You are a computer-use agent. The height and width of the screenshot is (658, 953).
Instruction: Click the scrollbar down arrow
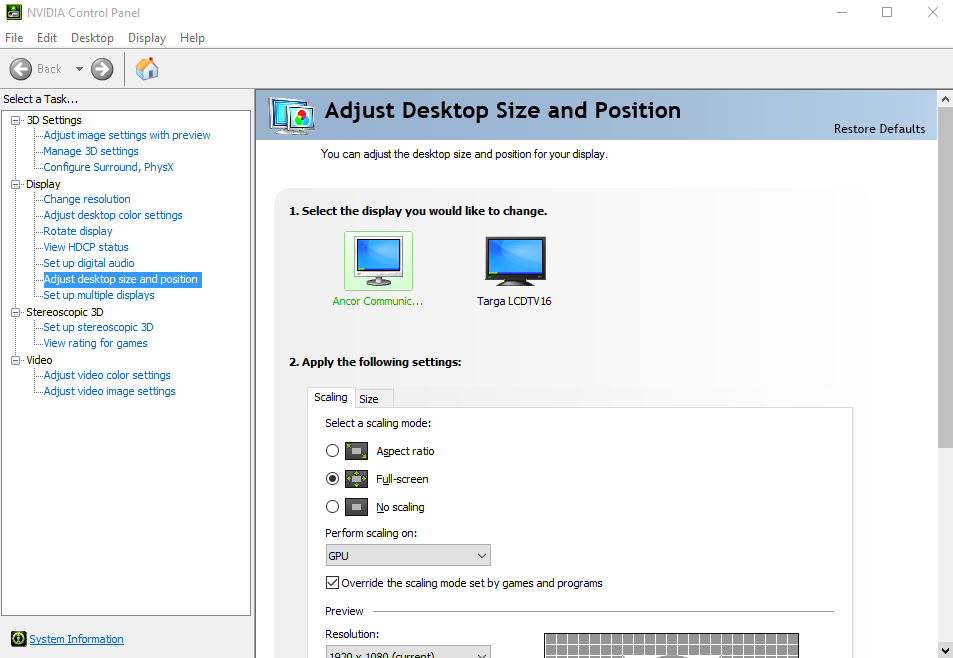[945, 651]
